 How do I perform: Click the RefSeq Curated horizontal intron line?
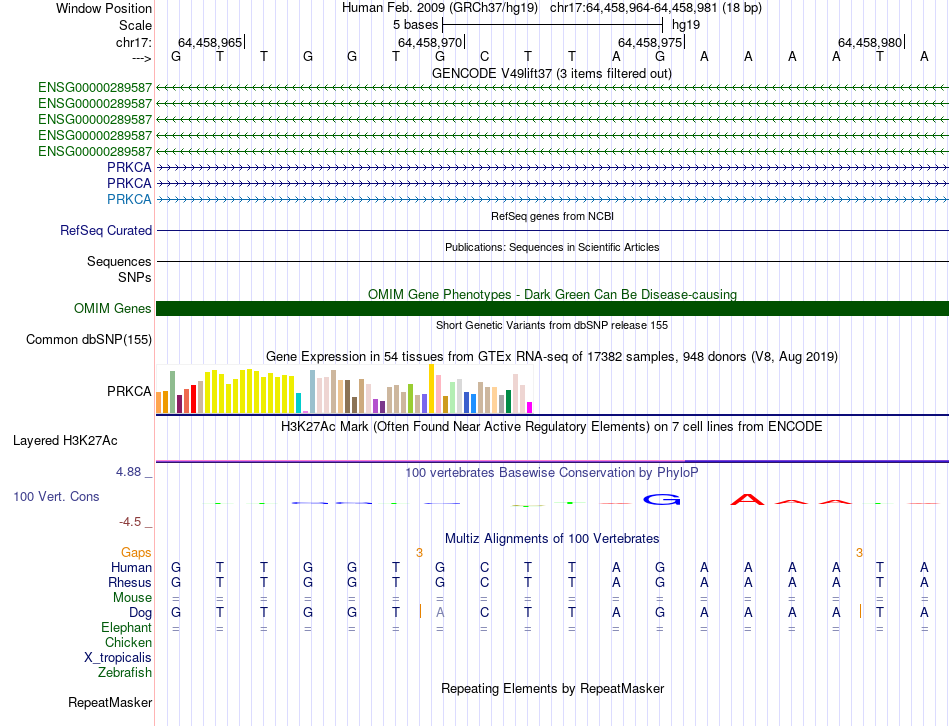[x=552, y=230]
